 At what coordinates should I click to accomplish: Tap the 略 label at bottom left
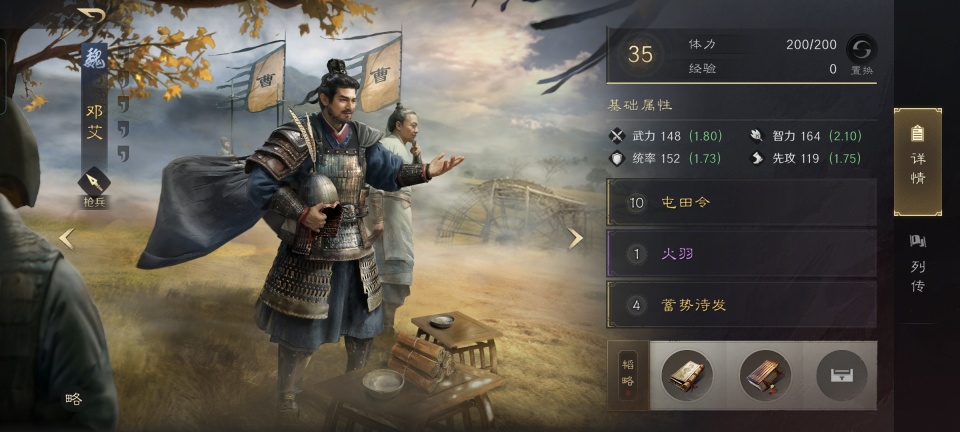(73, 399)
